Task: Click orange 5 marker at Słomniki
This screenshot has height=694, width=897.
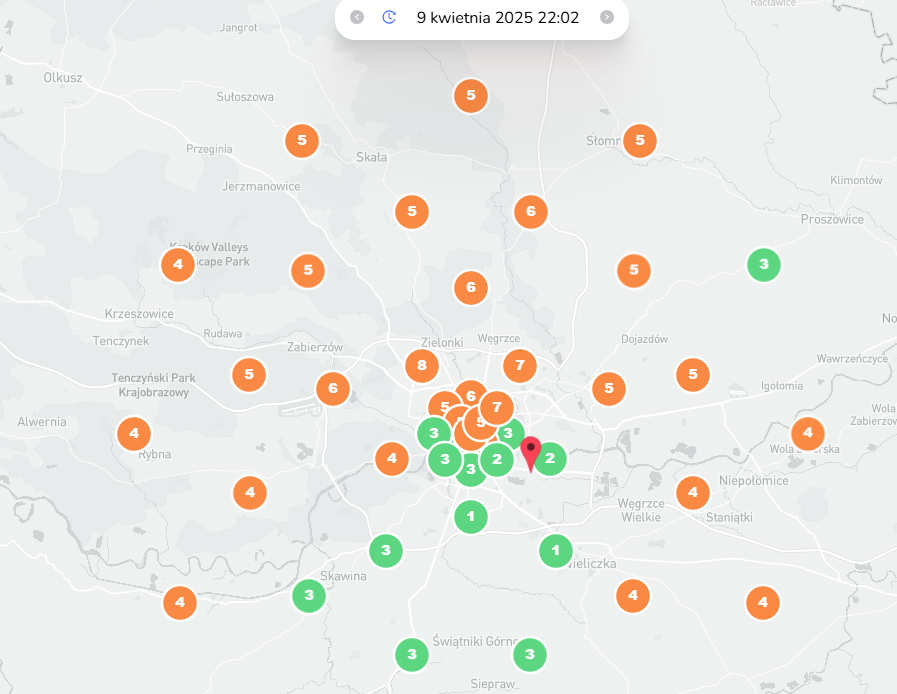Action: (x=639, y=141)
